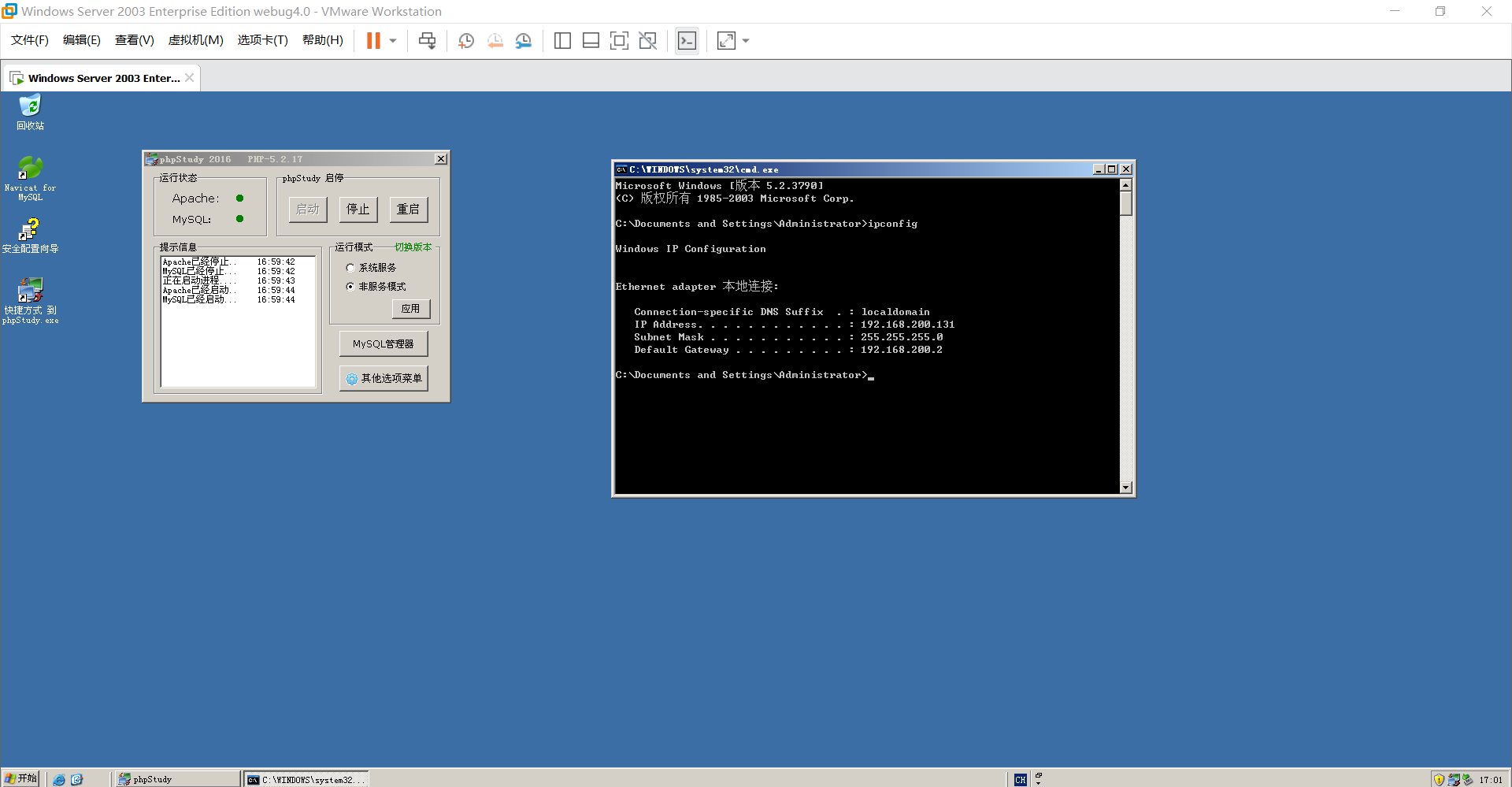Open the Recycle Bin
Screen dimensions: 1512x787
click(30, 106)
